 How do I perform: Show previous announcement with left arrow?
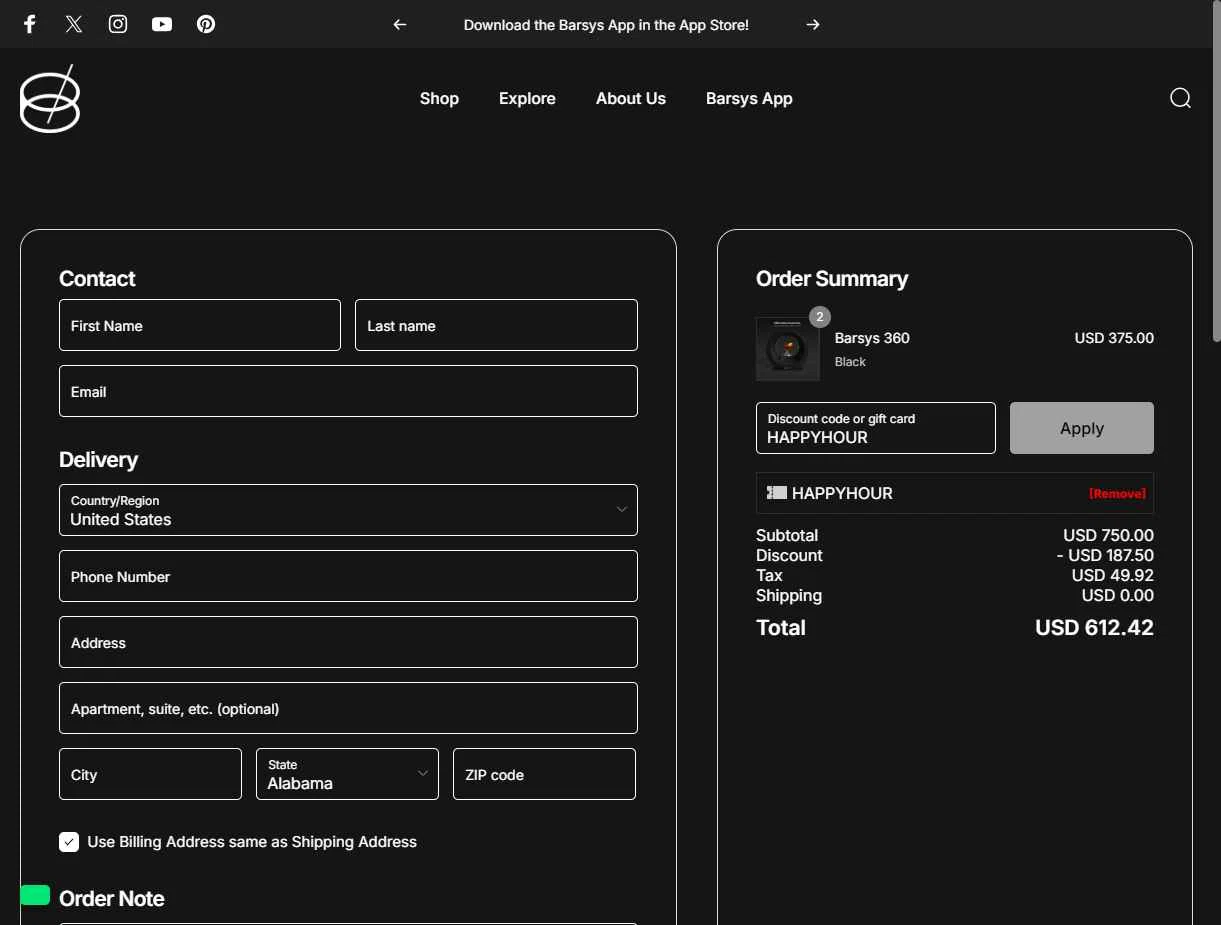coord(400,25)
